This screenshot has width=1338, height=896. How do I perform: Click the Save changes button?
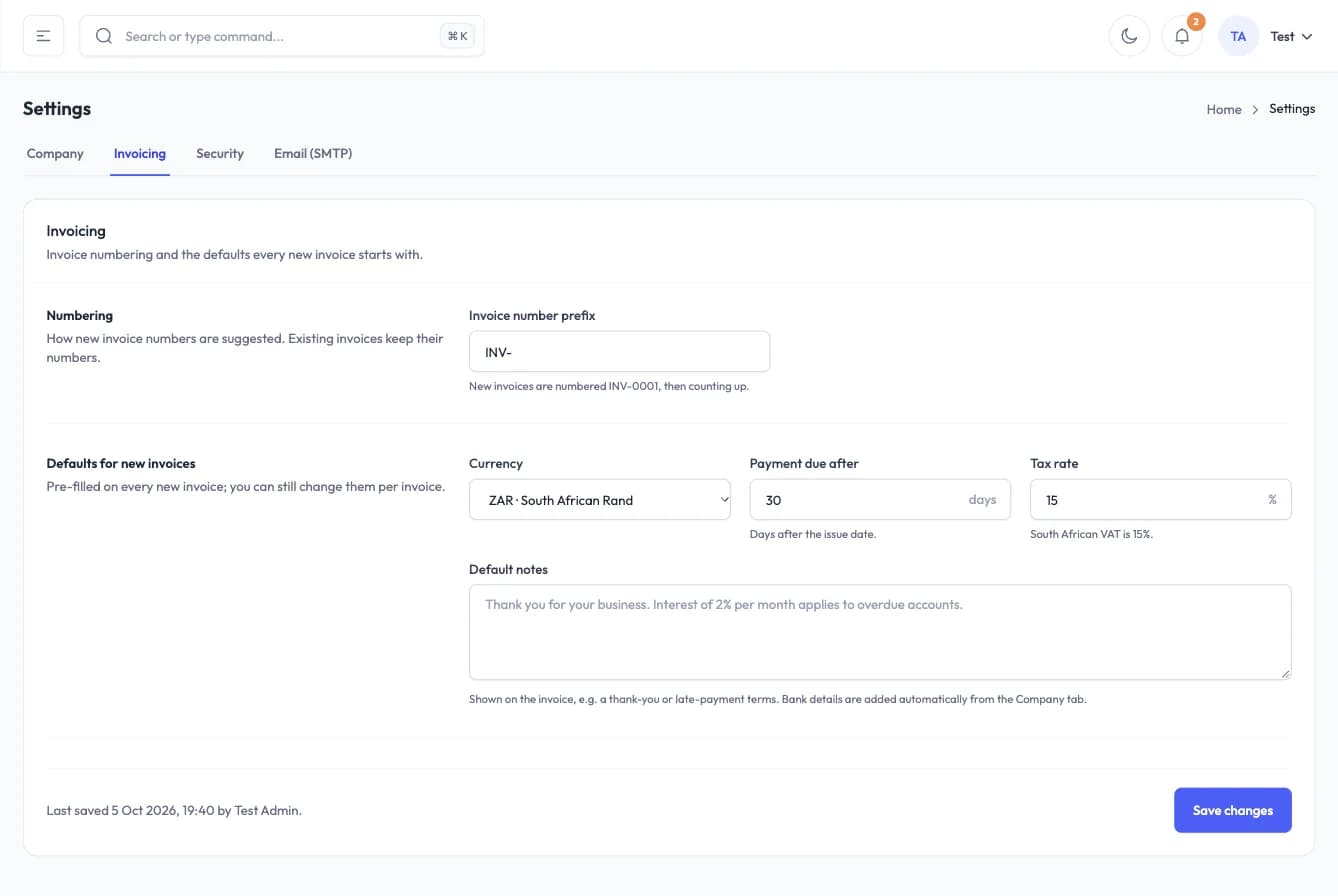pos(1232,810)
